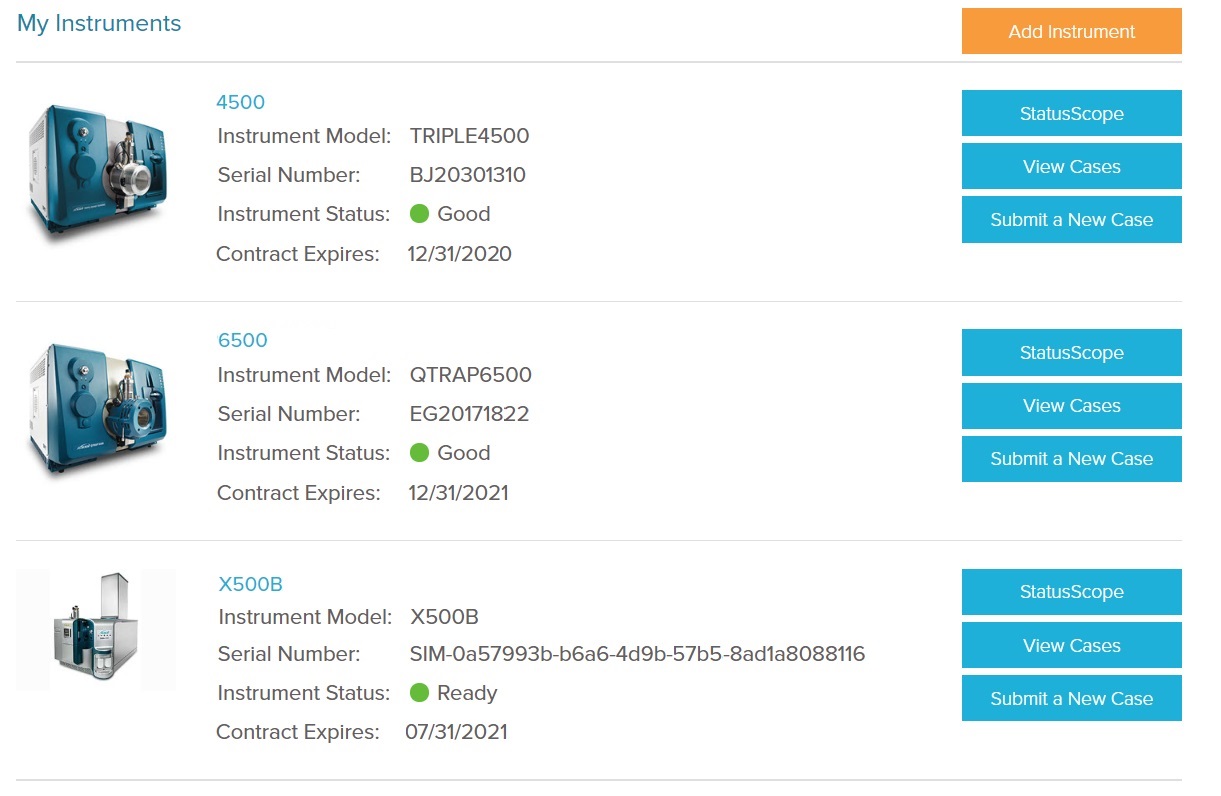Click the X500B instrument thumbnail image
Screen dimensions: 1221x796
click(x=97, y=631)
